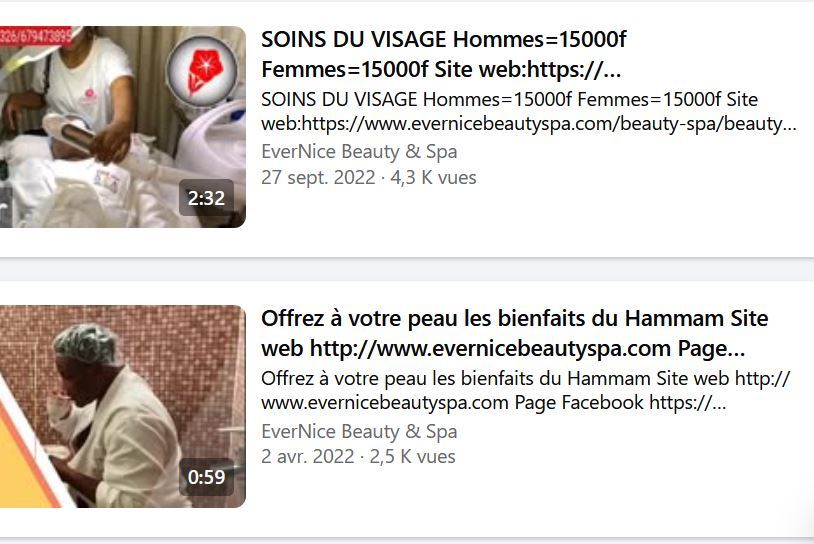The image size is (814, 544).
Task: Click the '2,5 K vues' view count
Action: click(412, 457)
